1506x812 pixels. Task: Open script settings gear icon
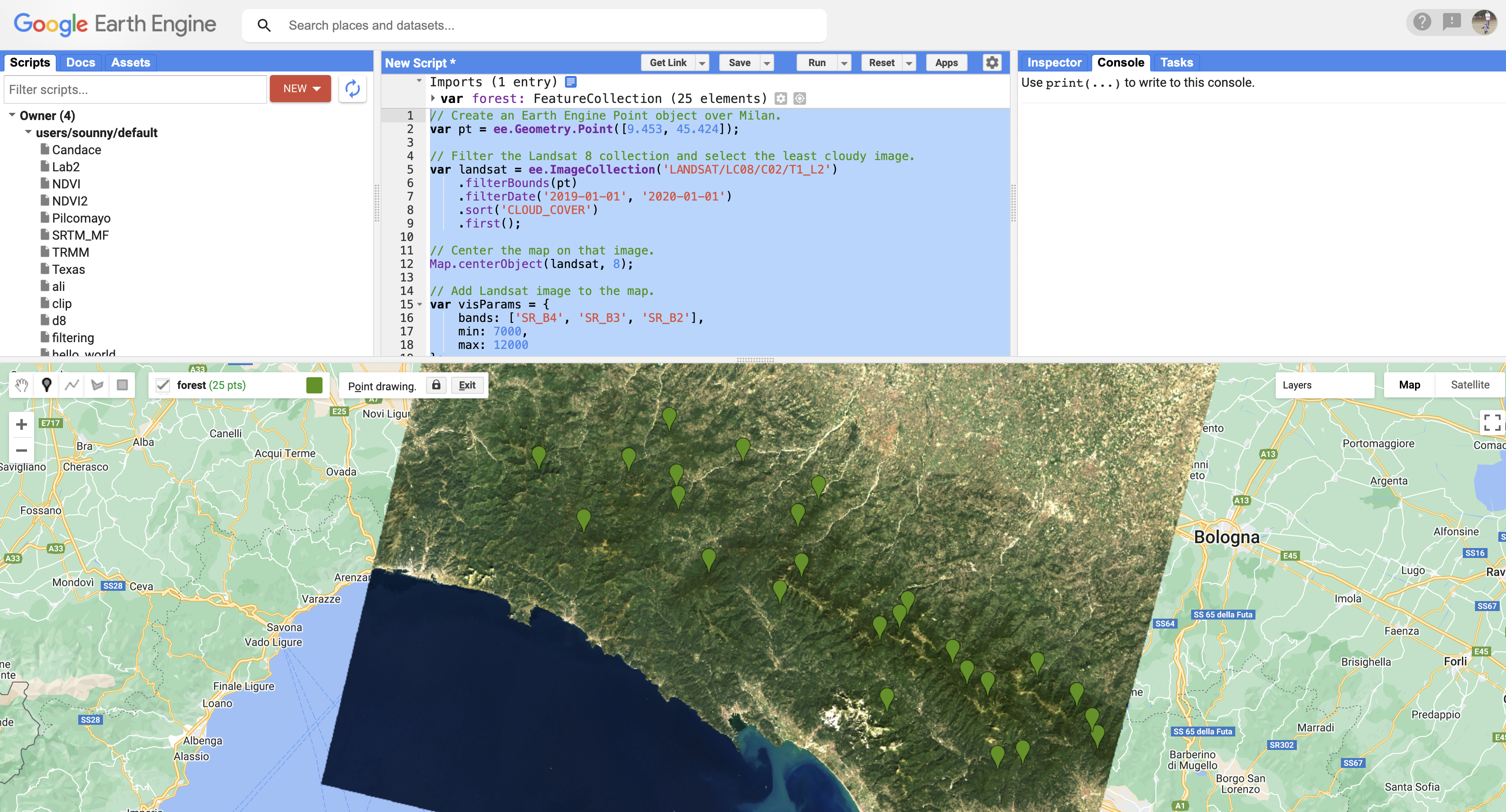(x=991, y=62)
